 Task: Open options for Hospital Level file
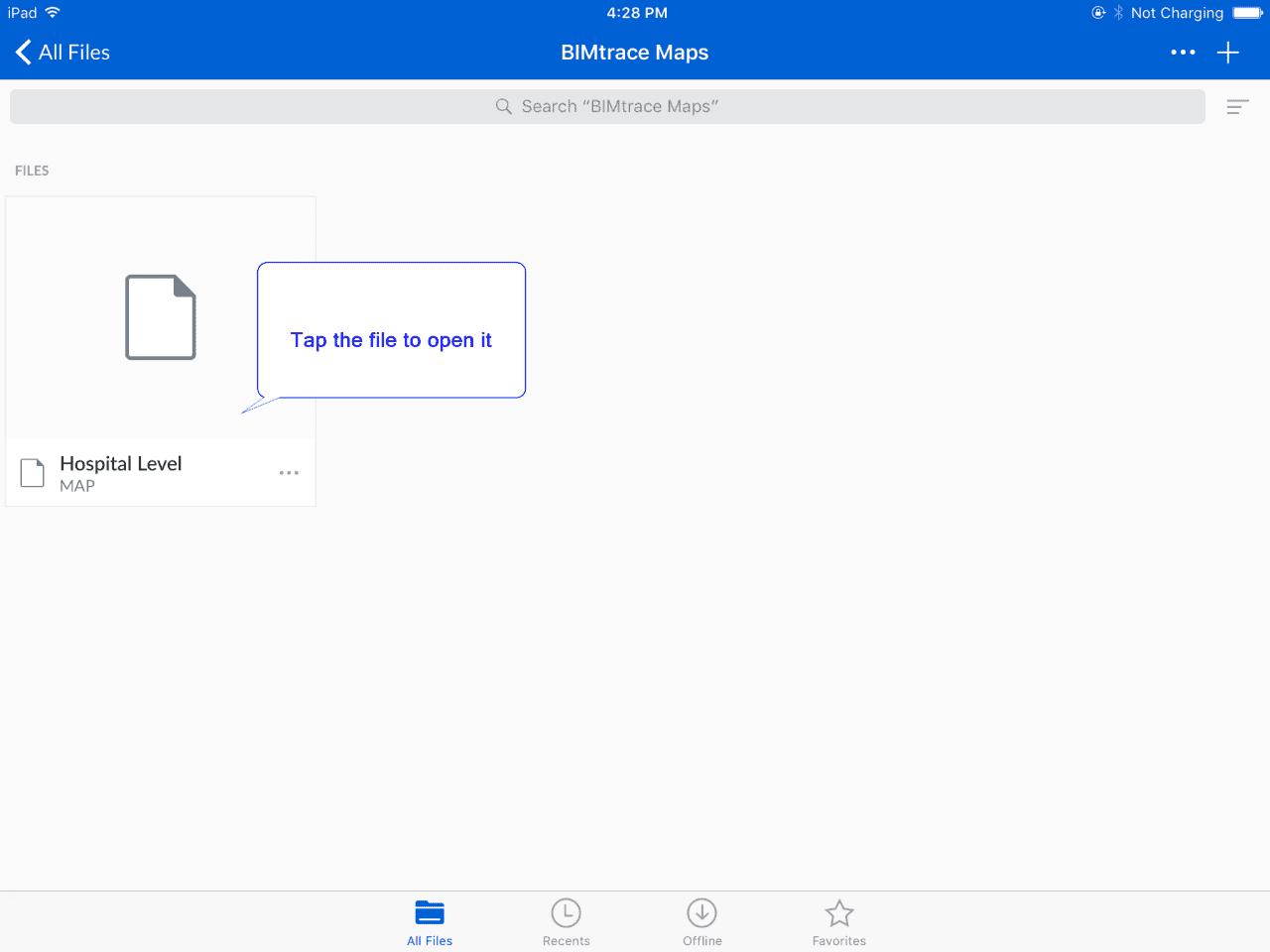(x=289, y=473)
